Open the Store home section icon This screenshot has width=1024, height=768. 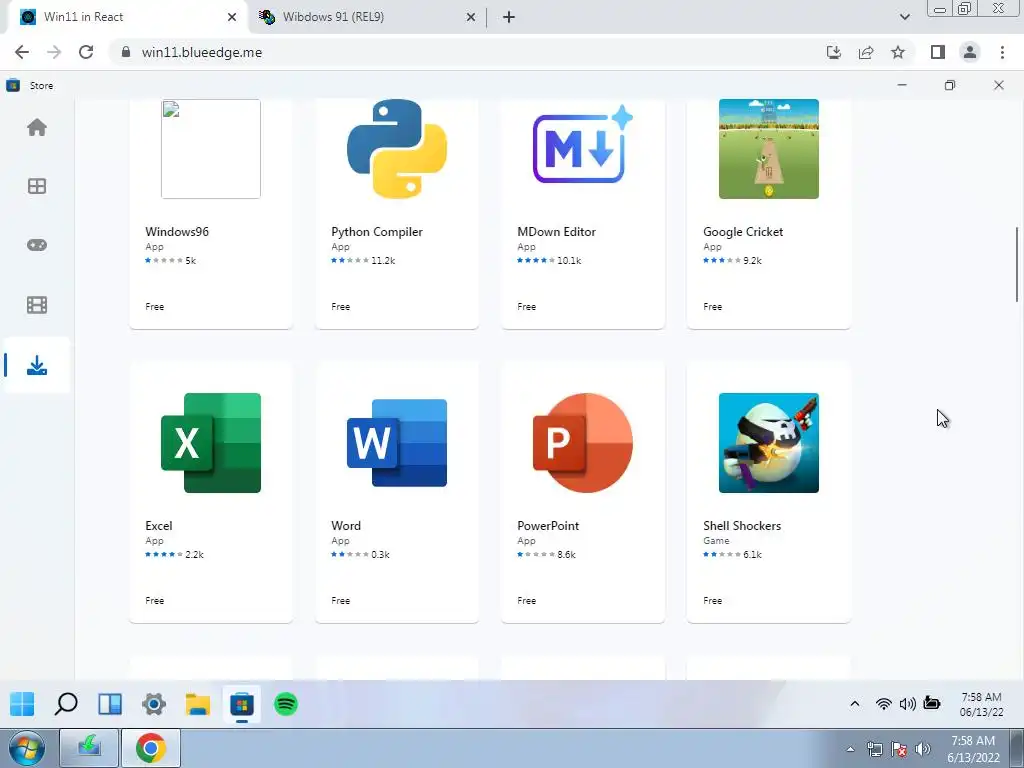(37, 127)
